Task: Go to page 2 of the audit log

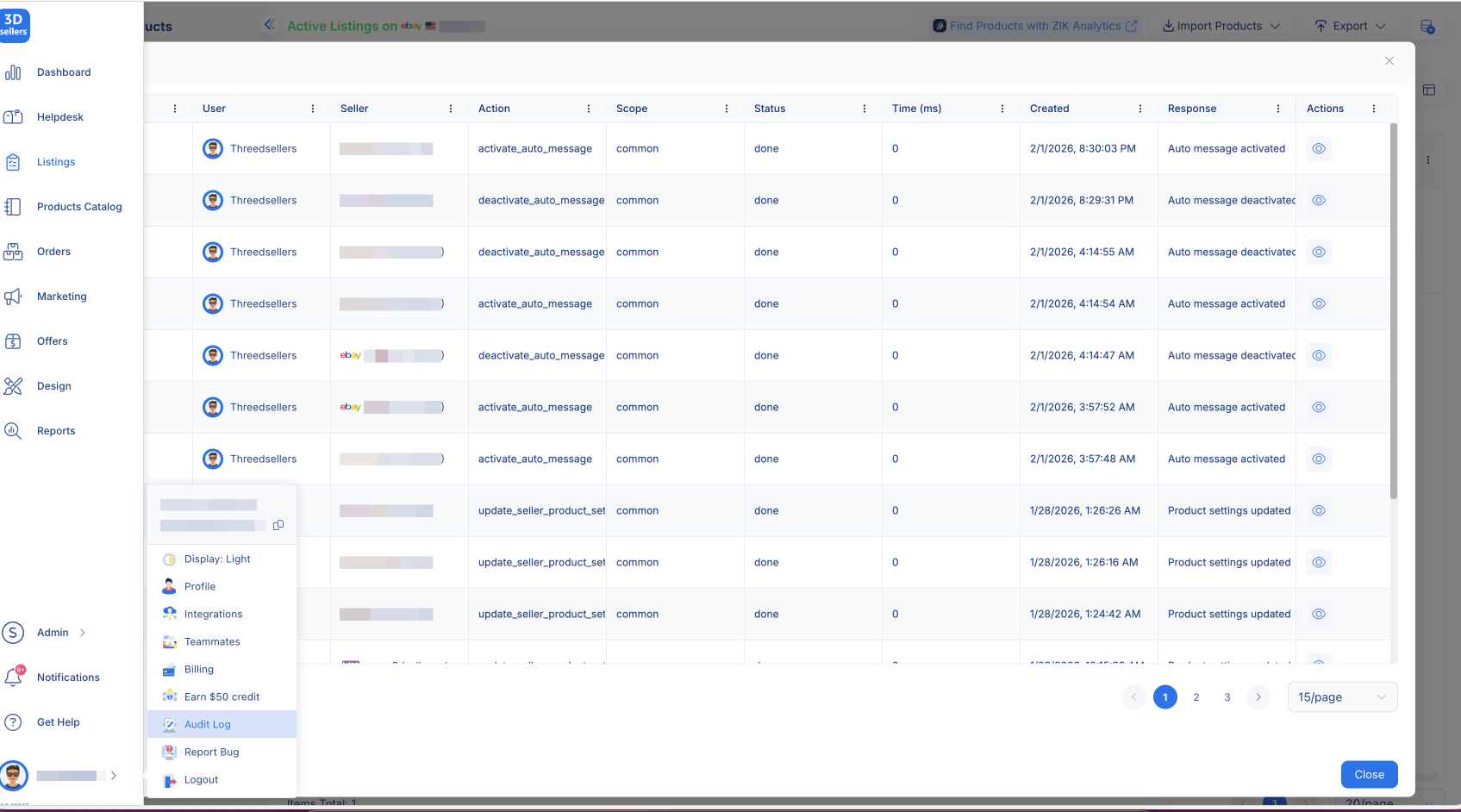Action: [1196, 696]
